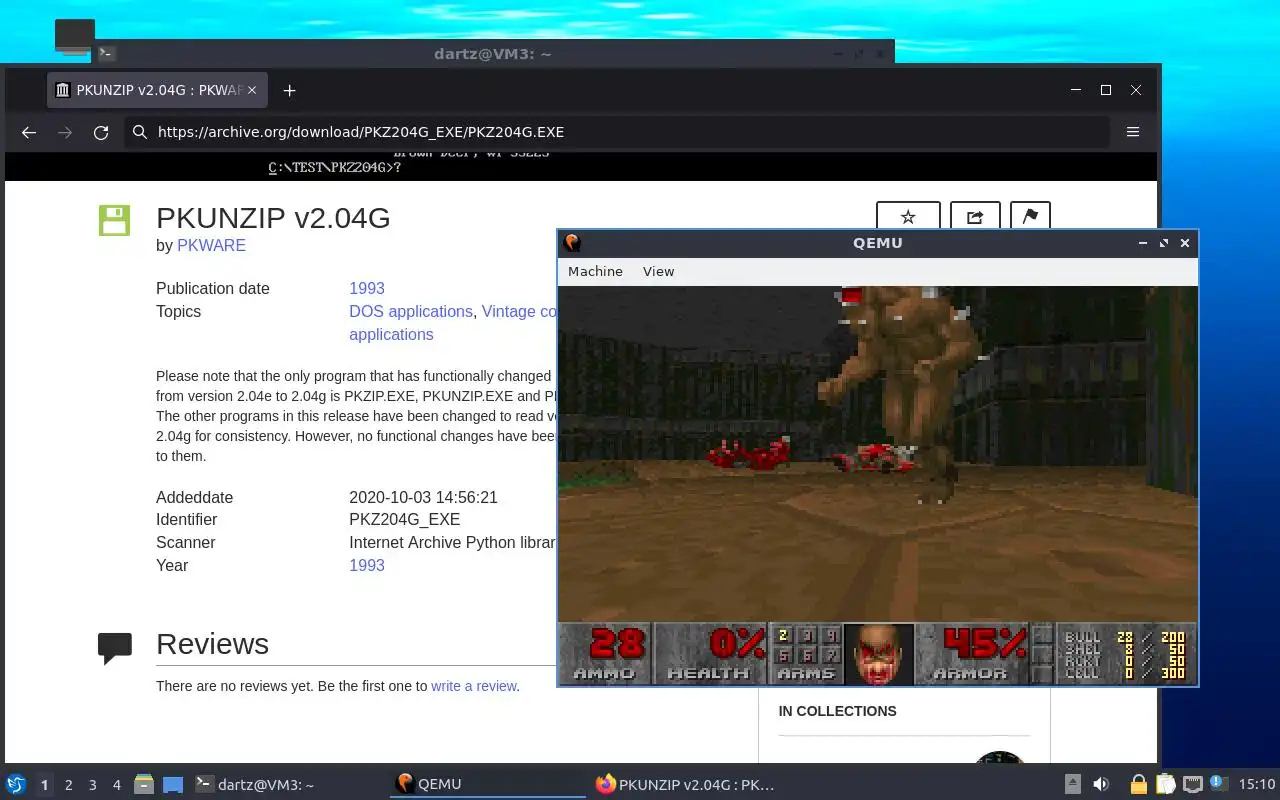Click the Reviews speech bubble icon
This screenshot has width=1280, height=800.
(115, 648)
